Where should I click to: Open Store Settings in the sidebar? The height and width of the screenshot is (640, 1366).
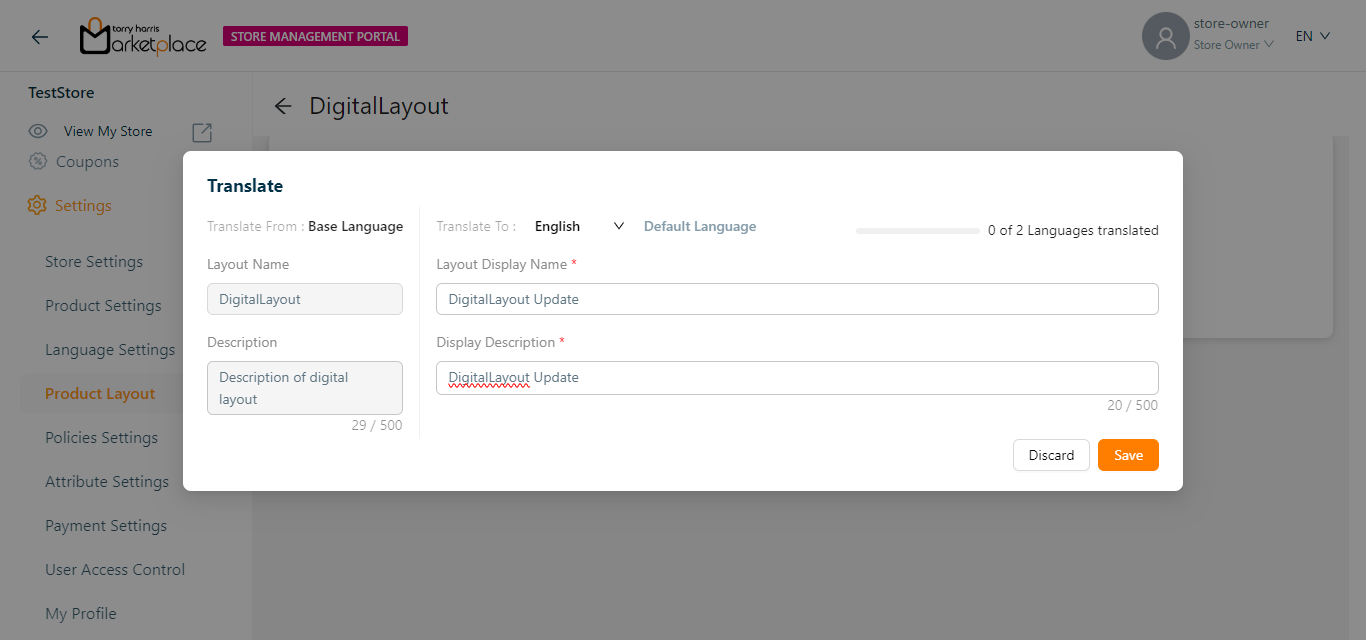94,262
